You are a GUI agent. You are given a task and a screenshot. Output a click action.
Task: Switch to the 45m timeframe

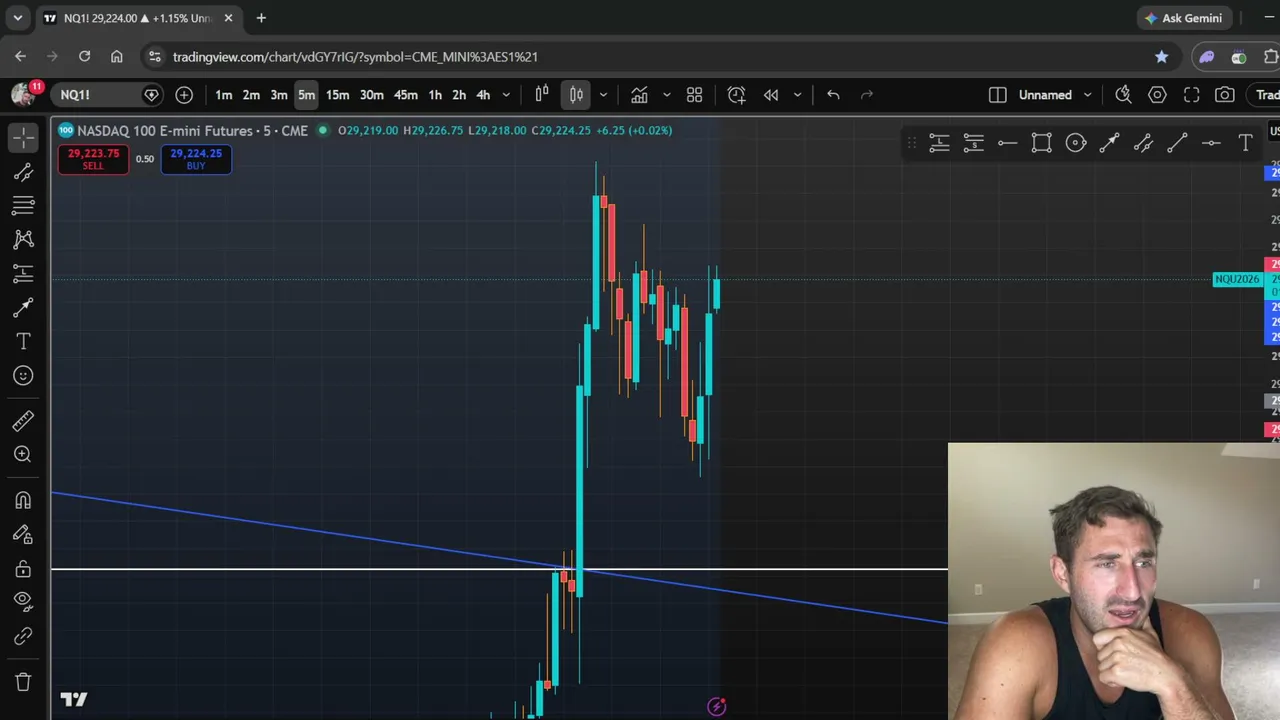[x=405, y=95]
